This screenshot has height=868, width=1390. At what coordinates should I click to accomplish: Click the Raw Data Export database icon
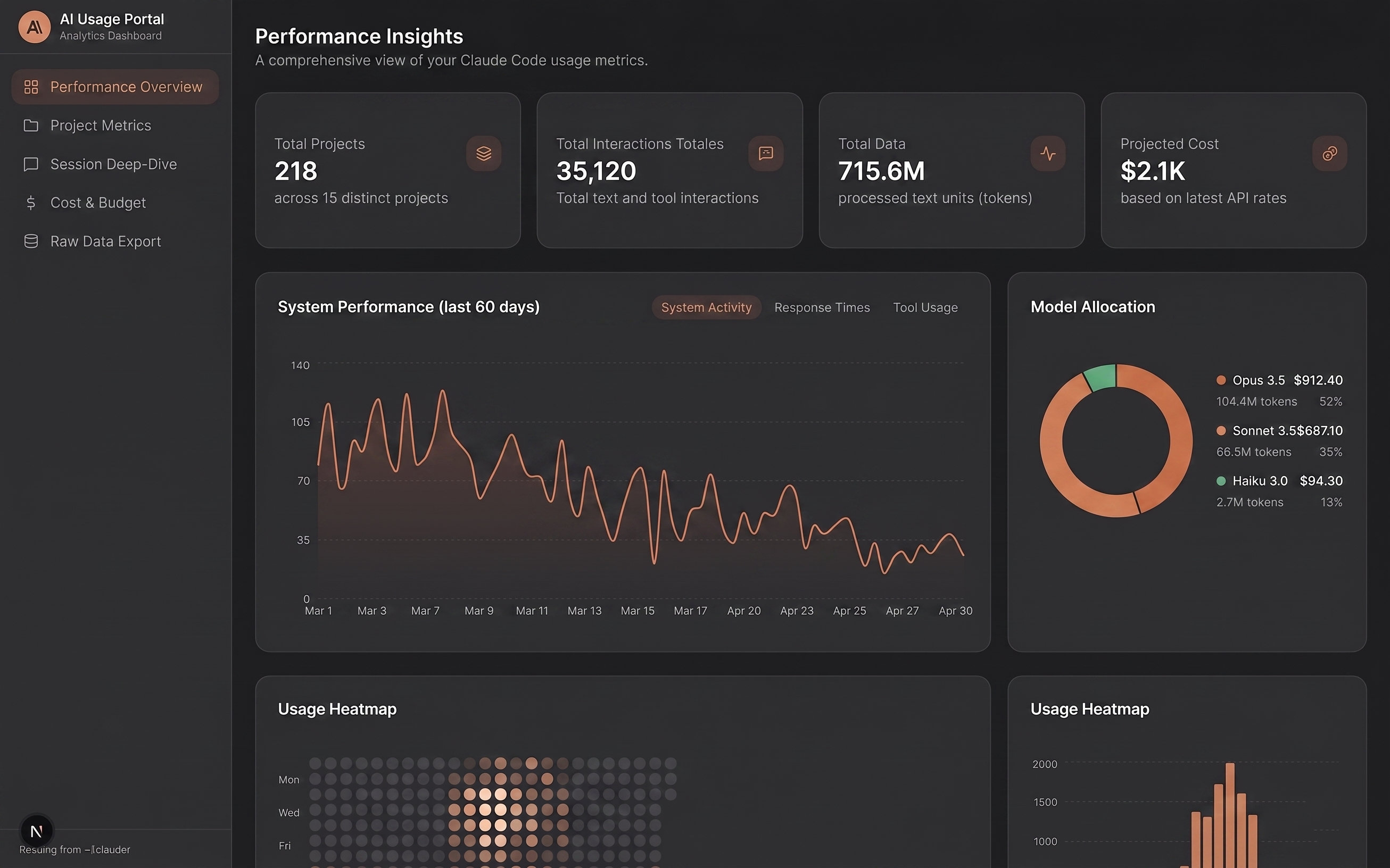click(31, 241)
